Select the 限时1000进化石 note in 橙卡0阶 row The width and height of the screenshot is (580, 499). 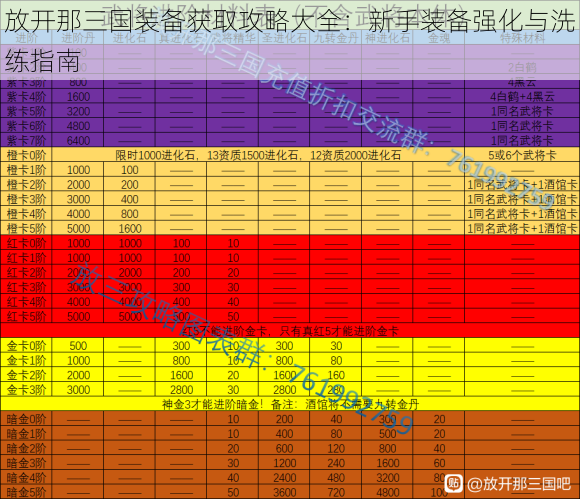[x=155, y=155]
